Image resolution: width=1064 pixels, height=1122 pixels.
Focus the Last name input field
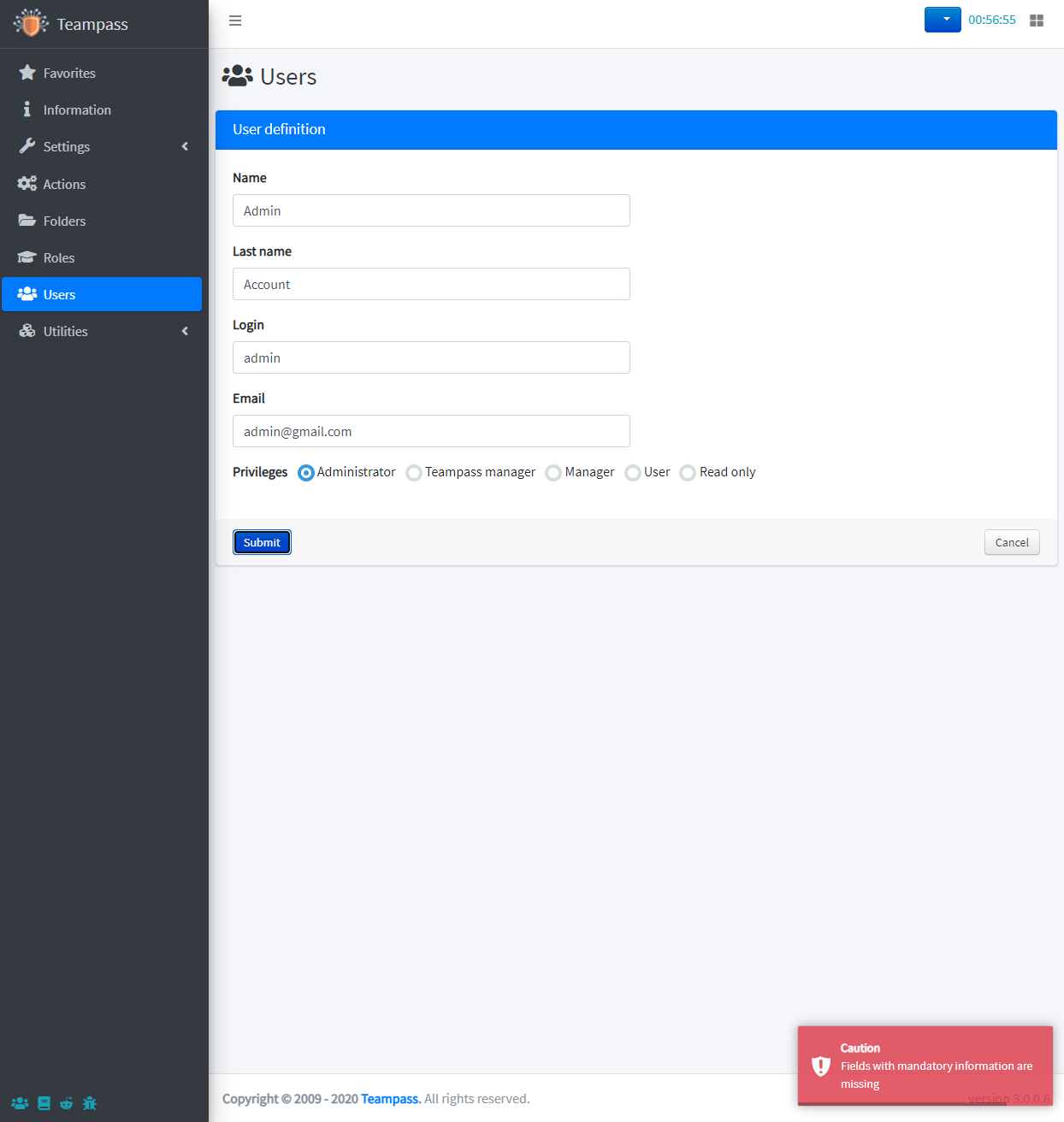pos(431,284)
